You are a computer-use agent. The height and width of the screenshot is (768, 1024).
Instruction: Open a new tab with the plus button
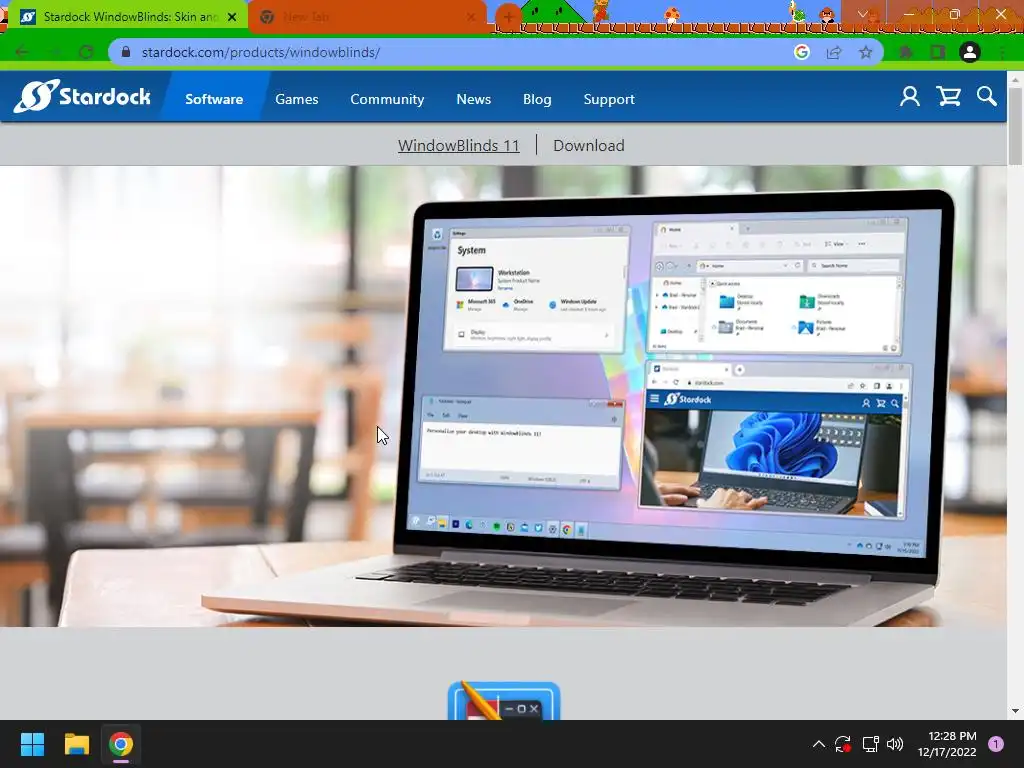coord(508,17)
